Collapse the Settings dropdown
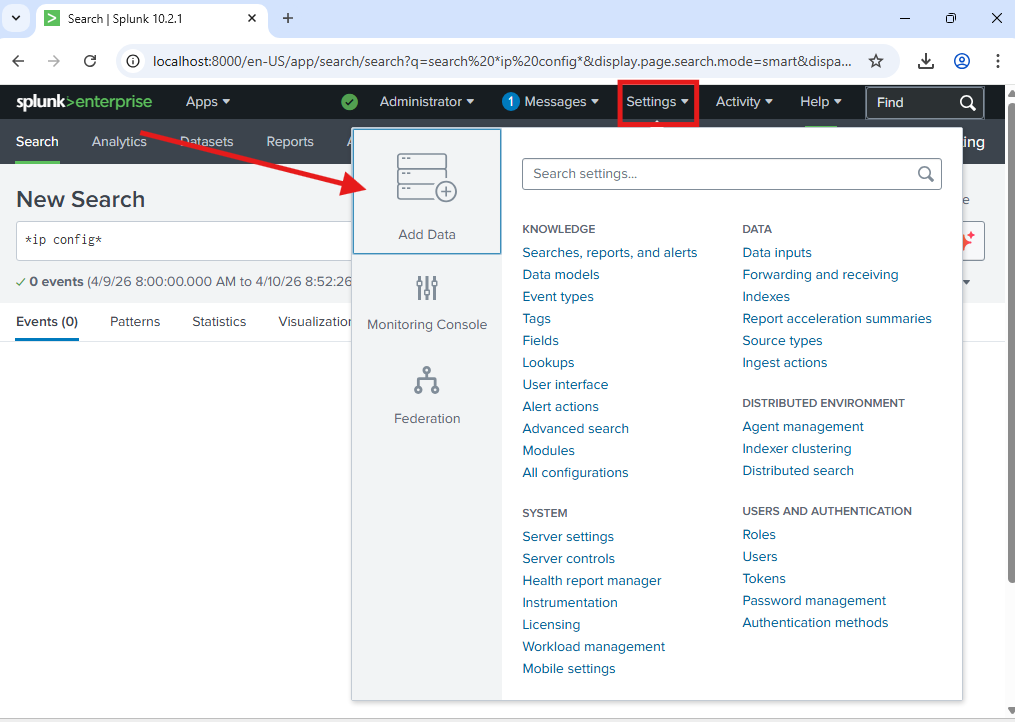The image size is (1015, 722). click(x=657, y=102)
